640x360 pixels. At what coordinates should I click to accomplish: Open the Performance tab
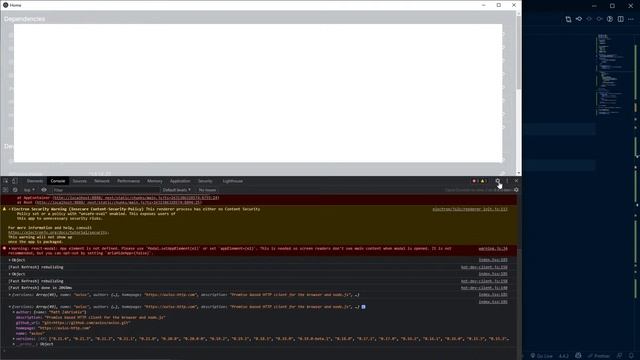(128, 181)
